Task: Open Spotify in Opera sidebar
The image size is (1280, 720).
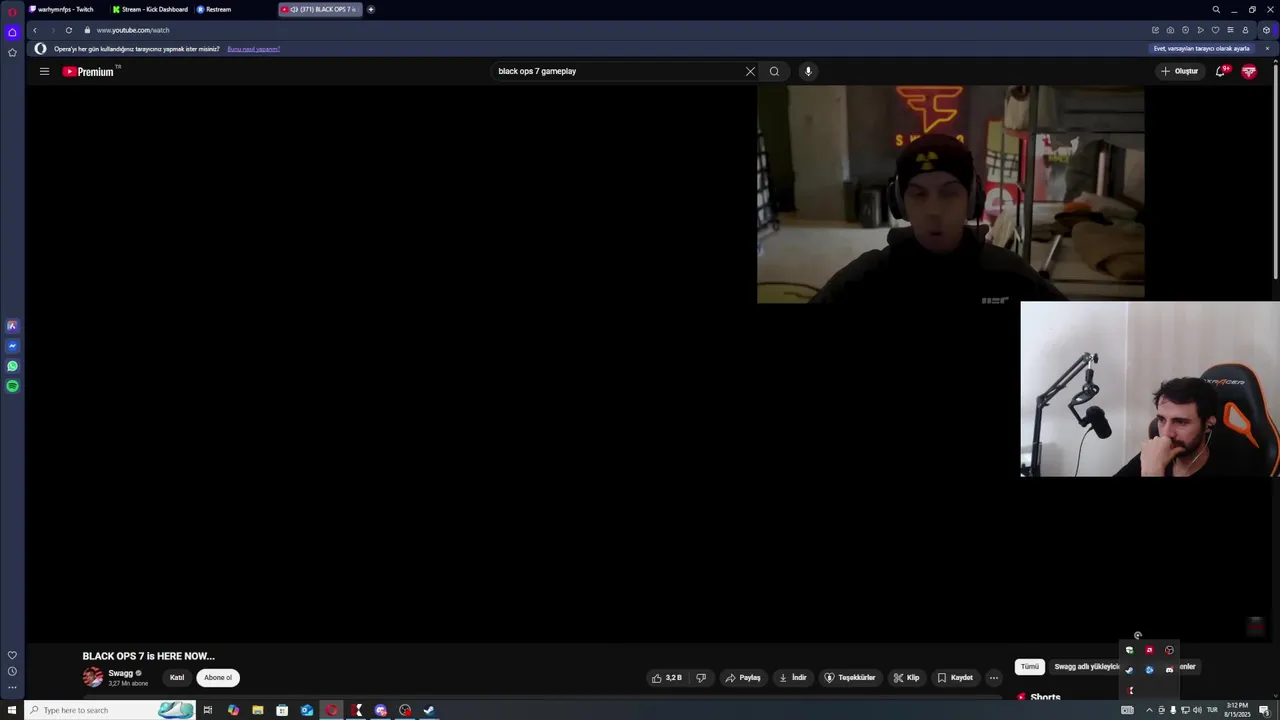Action: [12, 386]
